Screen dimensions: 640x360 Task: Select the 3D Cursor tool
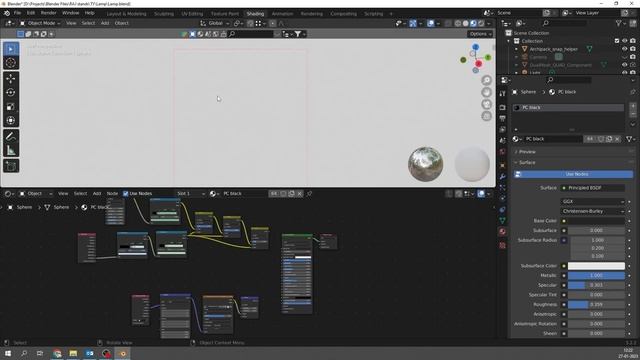(11, 63)
